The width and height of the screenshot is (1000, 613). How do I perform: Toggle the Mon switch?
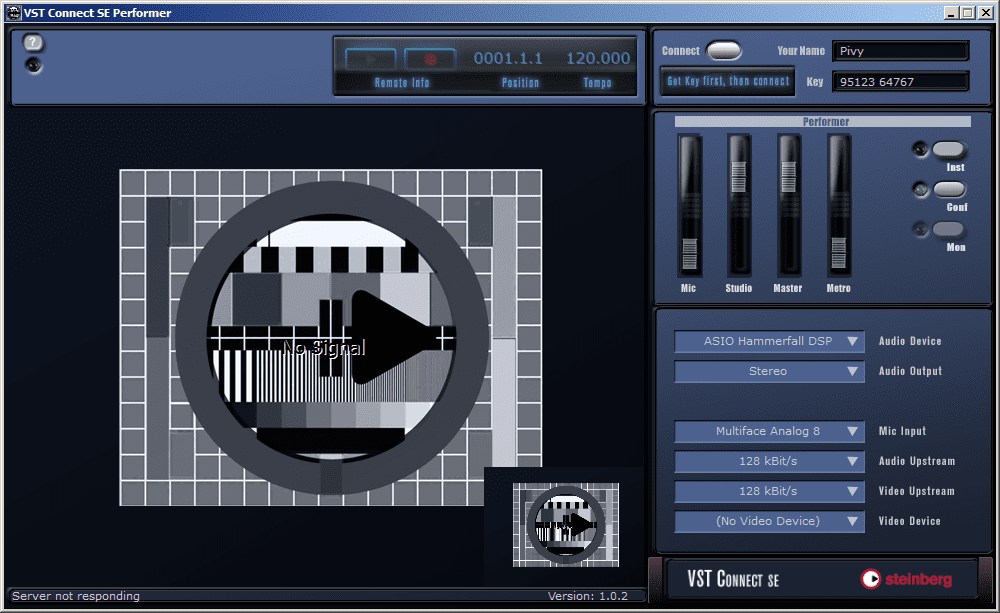point(948,230)
